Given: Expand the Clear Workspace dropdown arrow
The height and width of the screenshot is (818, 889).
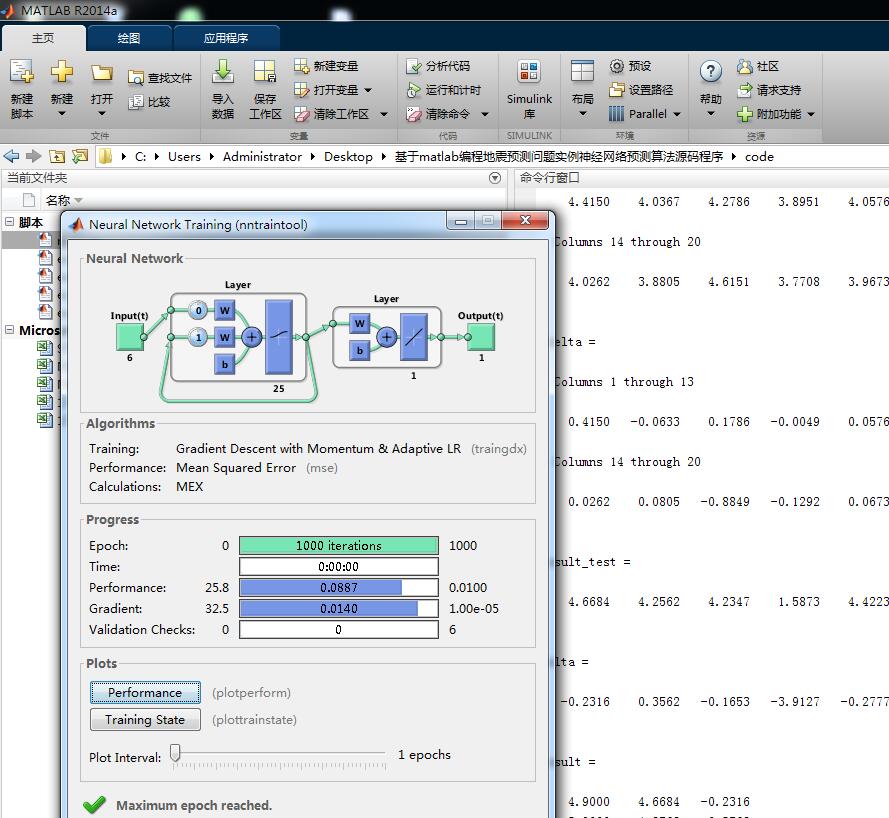Looking at the screenshot, I should (384, 114).
